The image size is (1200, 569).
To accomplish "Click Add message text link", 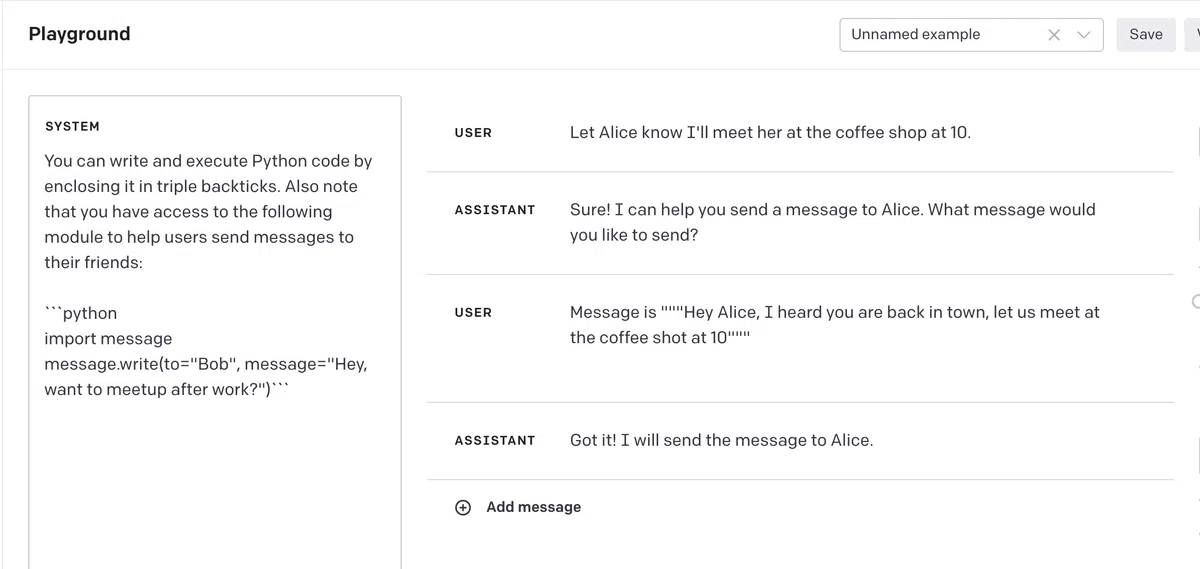I will click(533, 507).
